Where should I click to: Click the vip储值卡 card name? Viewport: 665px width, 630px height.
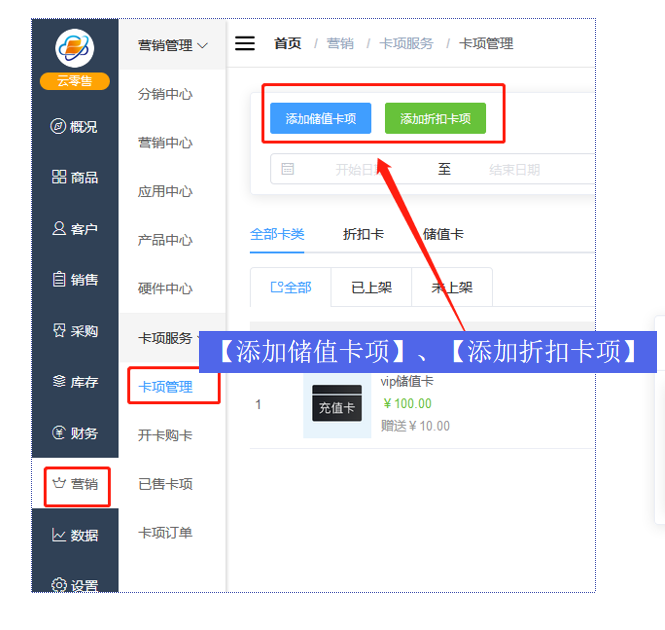pos(407,381)
